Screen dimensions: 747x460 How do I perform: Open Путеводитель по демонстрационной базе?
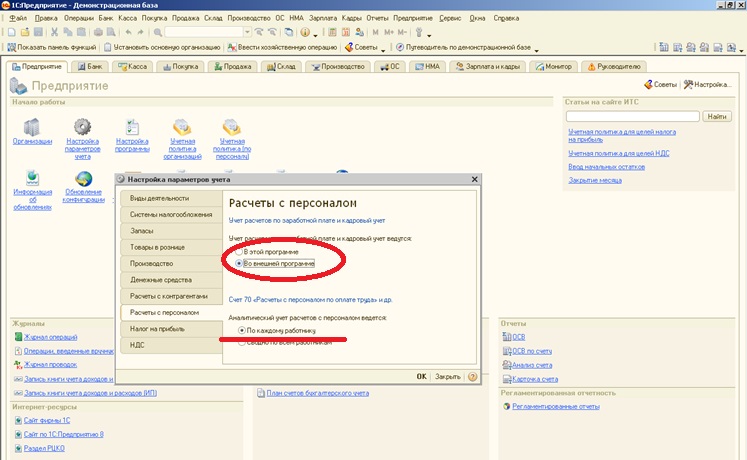click(x=464, y=47)
